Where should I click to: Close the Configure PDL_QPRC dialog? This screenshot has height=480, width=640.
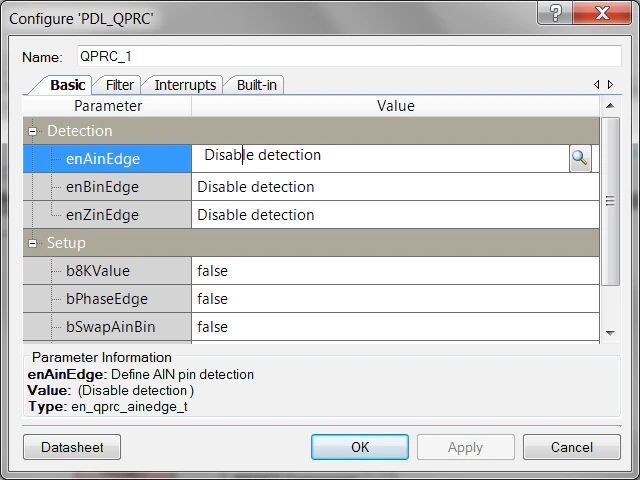[x=602, y=13]
